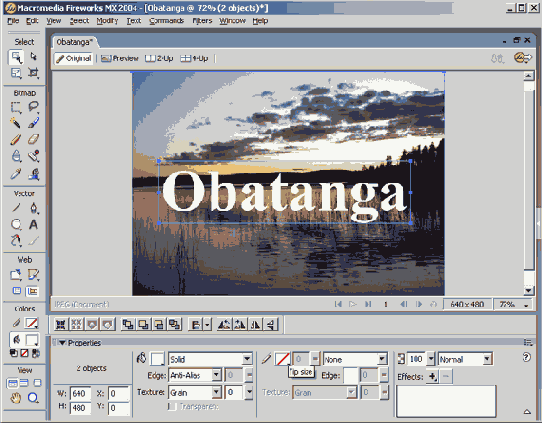Screen dimensions: 542x423
Task: Open the Modify menu
Action: tap(107, 21)
